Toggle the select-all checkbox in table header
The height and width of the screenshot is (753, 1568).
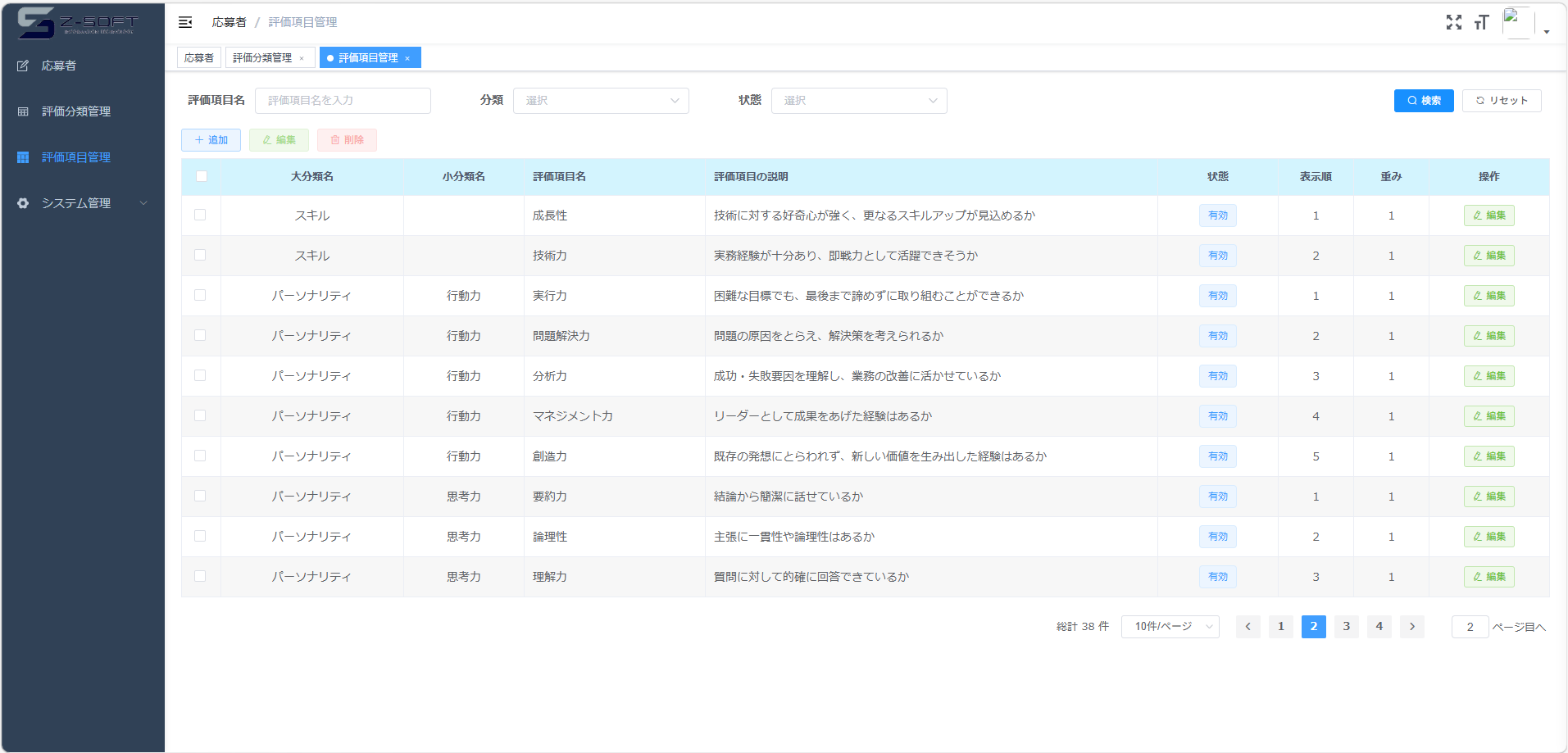(201, 175)
